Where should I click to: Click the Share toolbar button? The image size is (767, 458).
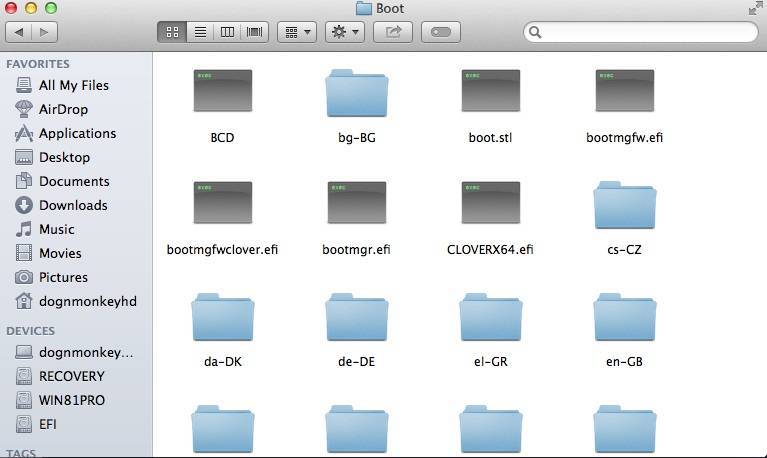393,32
